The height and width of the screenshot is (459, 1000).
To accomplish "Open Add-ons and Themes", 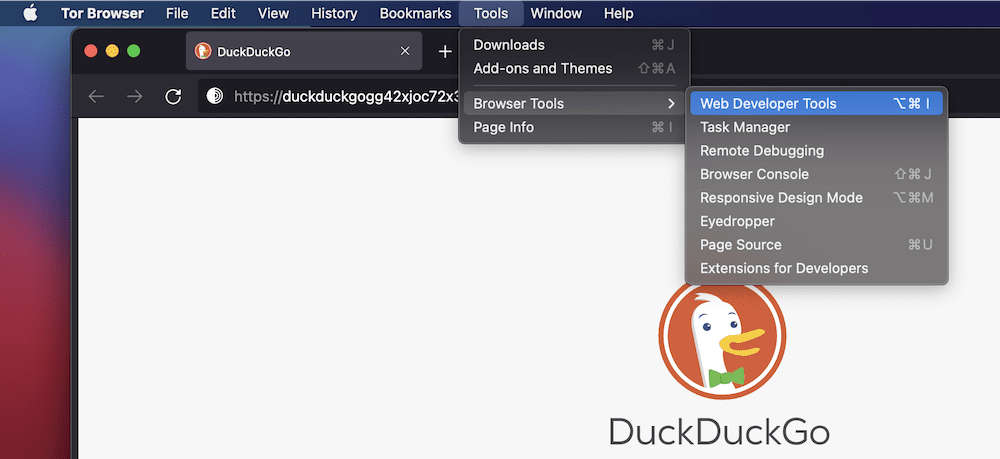I will point(542,69).
